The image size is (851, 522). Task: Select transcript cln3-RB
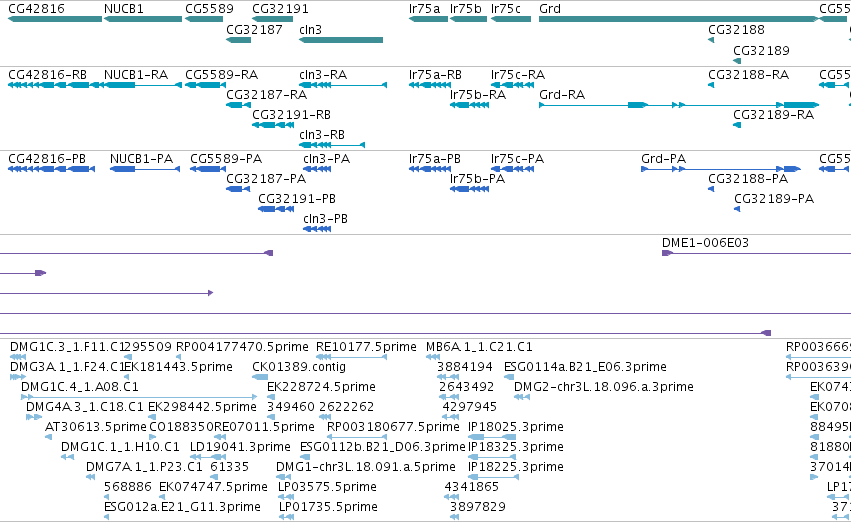(332, 145)
